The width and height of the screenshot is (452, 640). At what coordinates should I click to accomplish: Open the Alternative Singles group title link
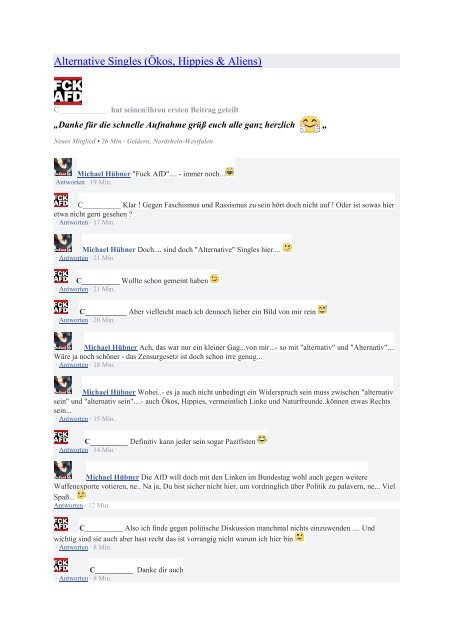click(x=158, y=61)
